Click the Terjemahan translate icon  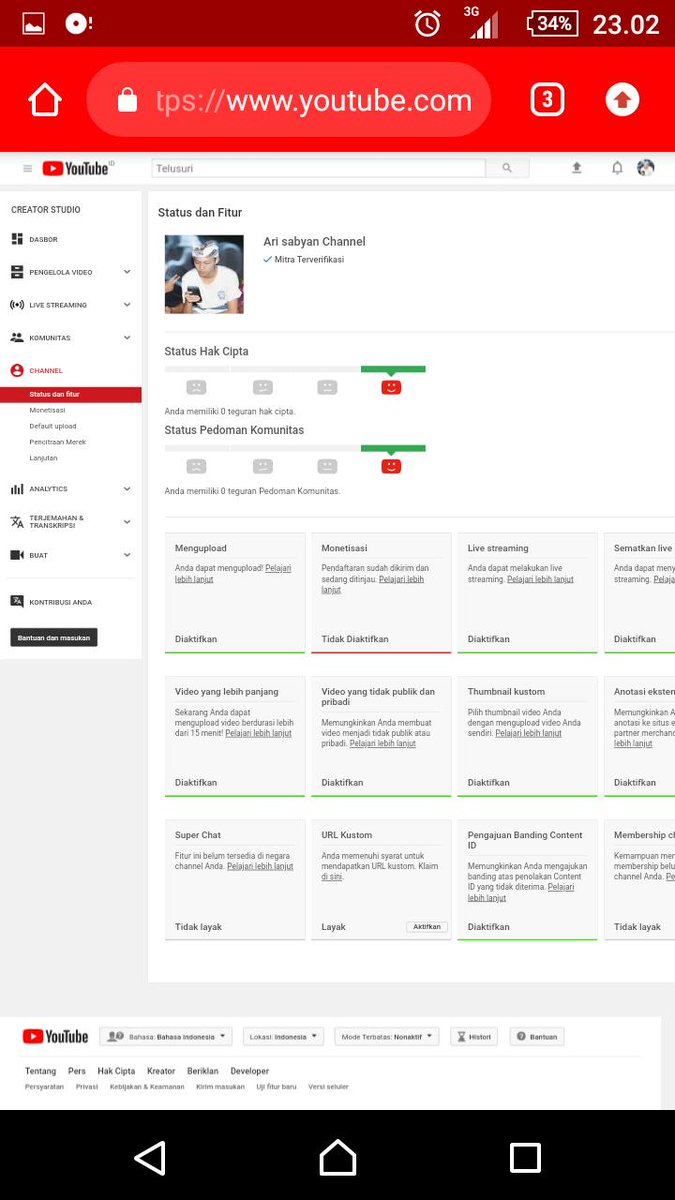point(17,522)
